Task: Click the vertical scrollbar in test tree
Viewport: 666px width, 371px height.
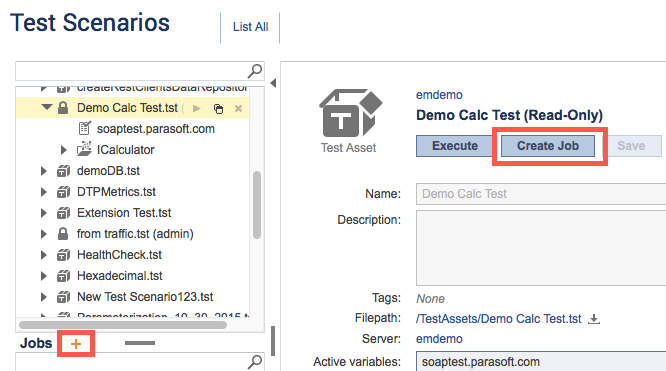Action: coord(257,205)
